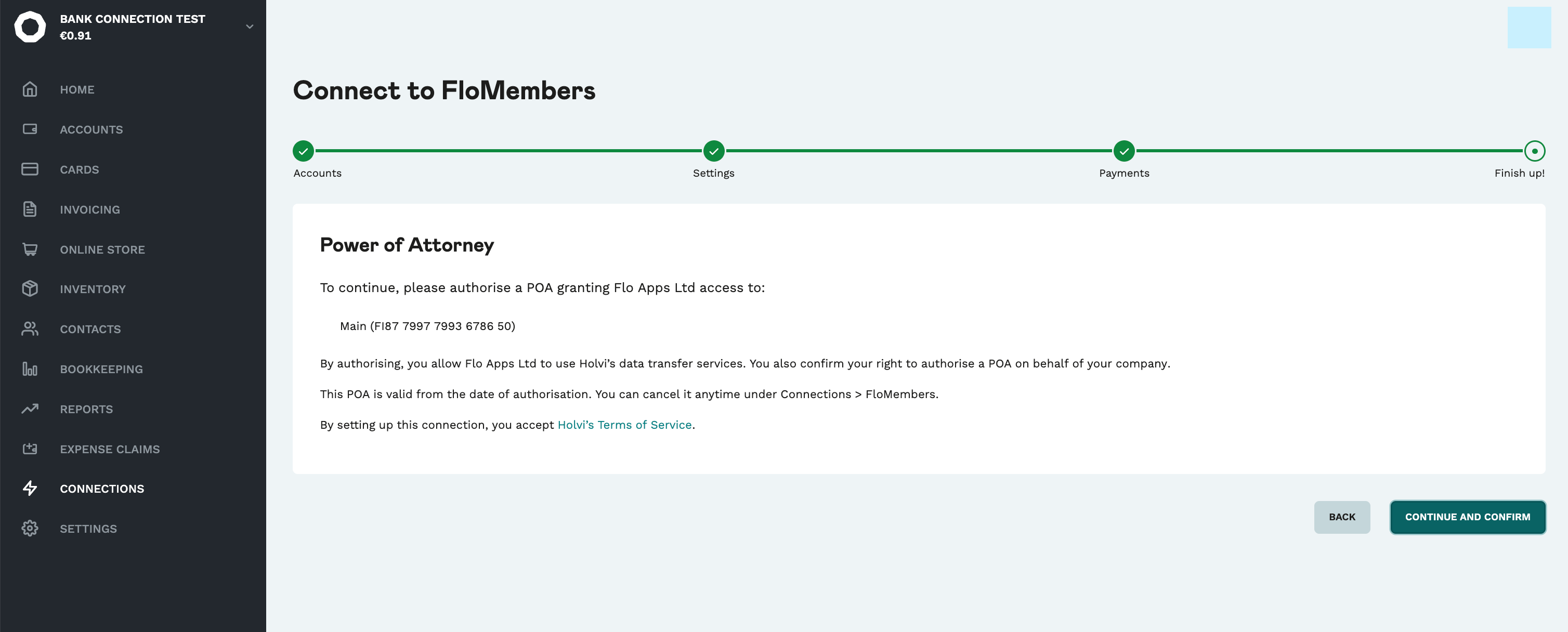1568x632 pixels.
Task: Open the Settings gear icon
Action: [30, 529]
